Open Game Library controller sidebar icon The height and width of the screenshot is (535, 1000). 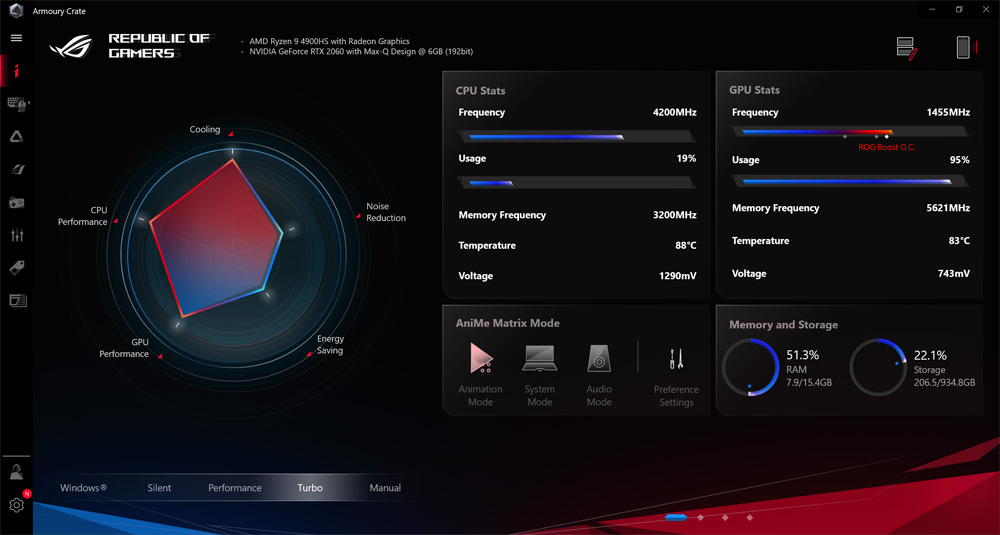click(17, 203)
